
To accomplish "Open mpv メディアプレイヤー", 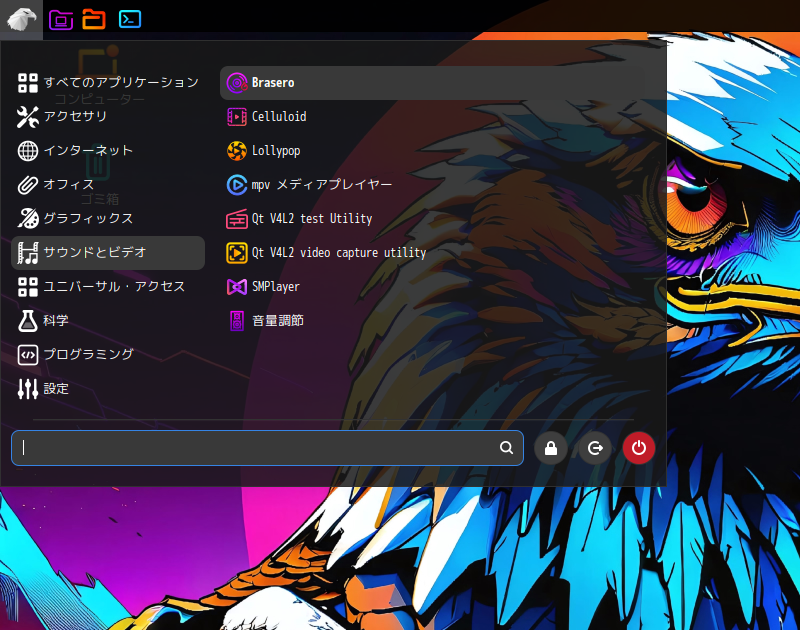I will coord(443,185).
